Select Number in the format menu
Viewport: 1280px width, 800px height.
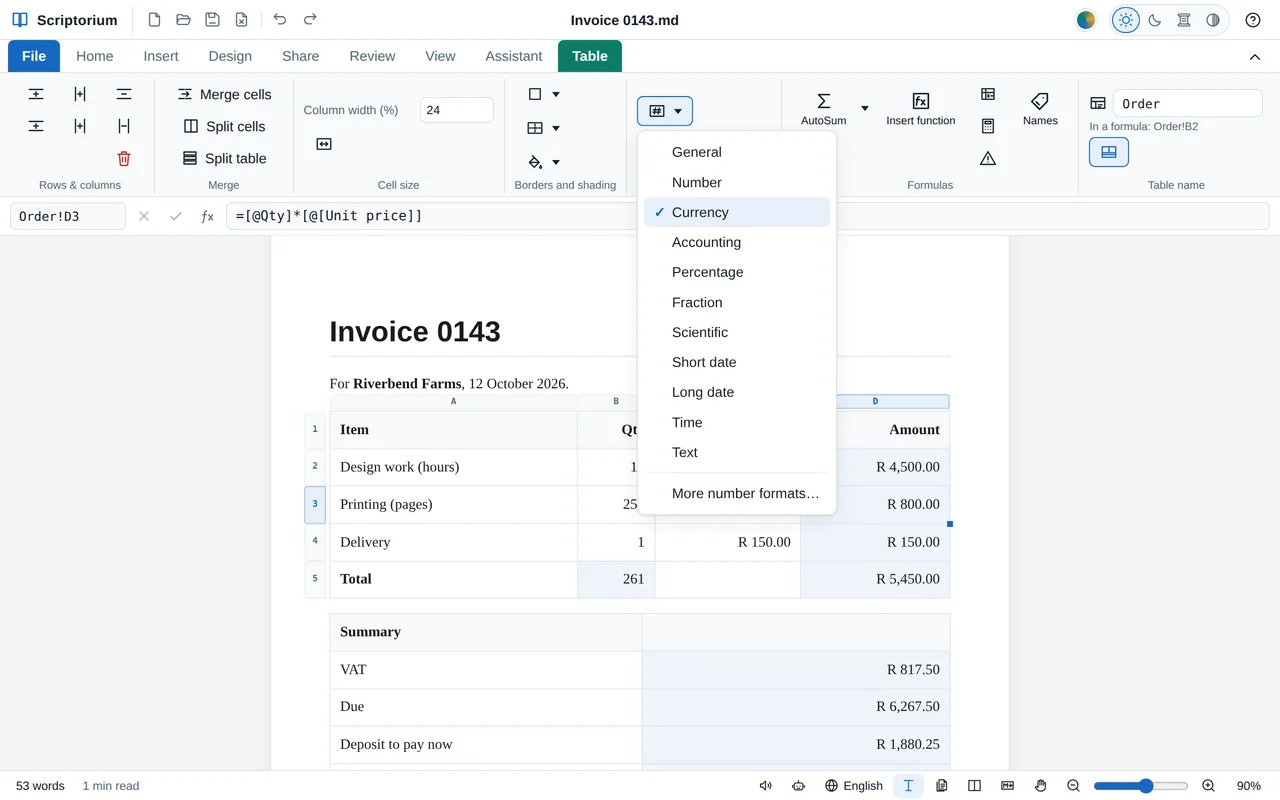[x=737, y=182]
